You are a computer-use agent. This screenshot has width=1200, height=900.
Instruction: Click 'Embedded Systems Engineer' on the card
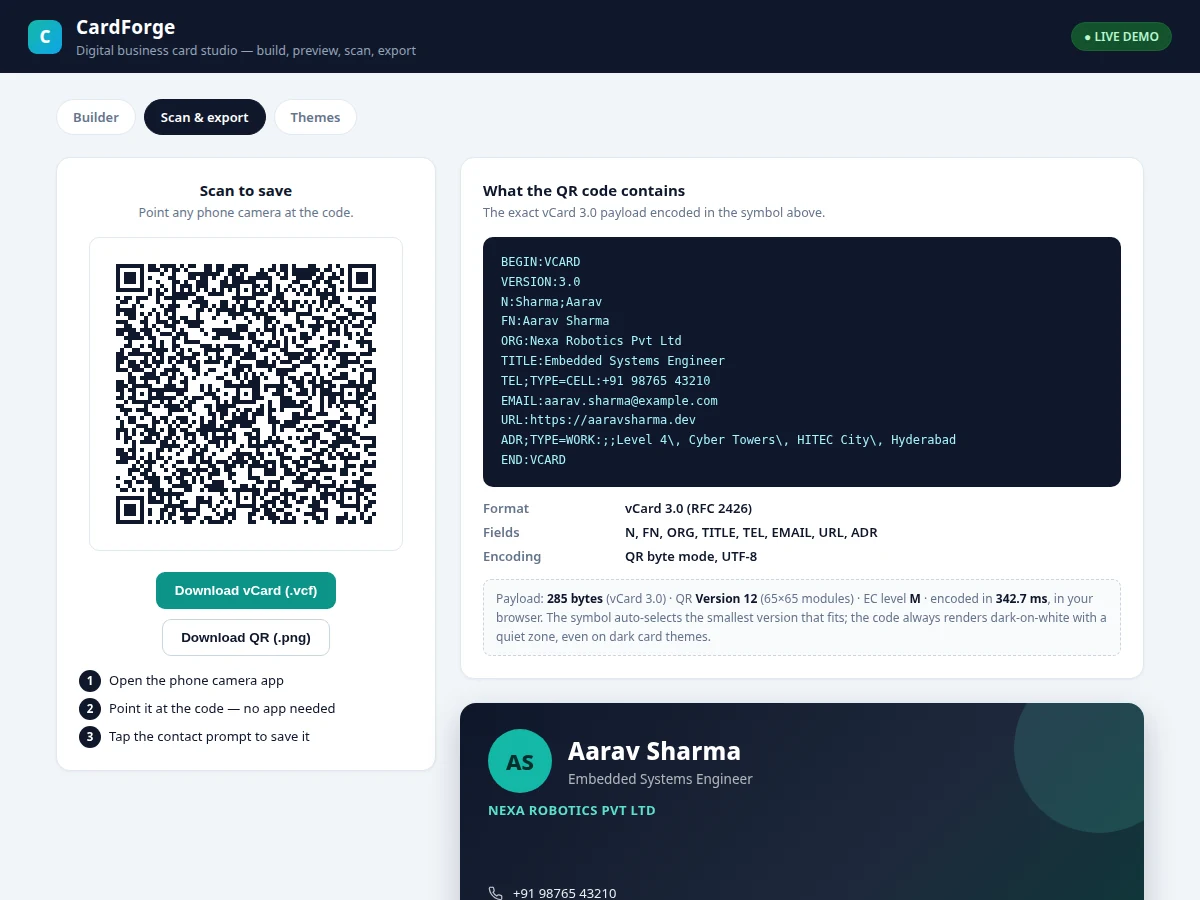click(660, 779)
